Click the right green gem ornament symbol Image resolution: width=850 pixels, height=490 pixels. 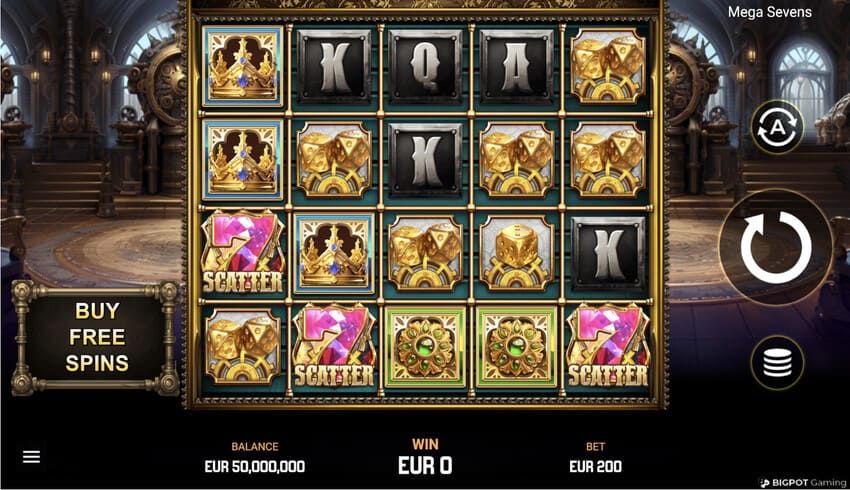click(517, 346)
